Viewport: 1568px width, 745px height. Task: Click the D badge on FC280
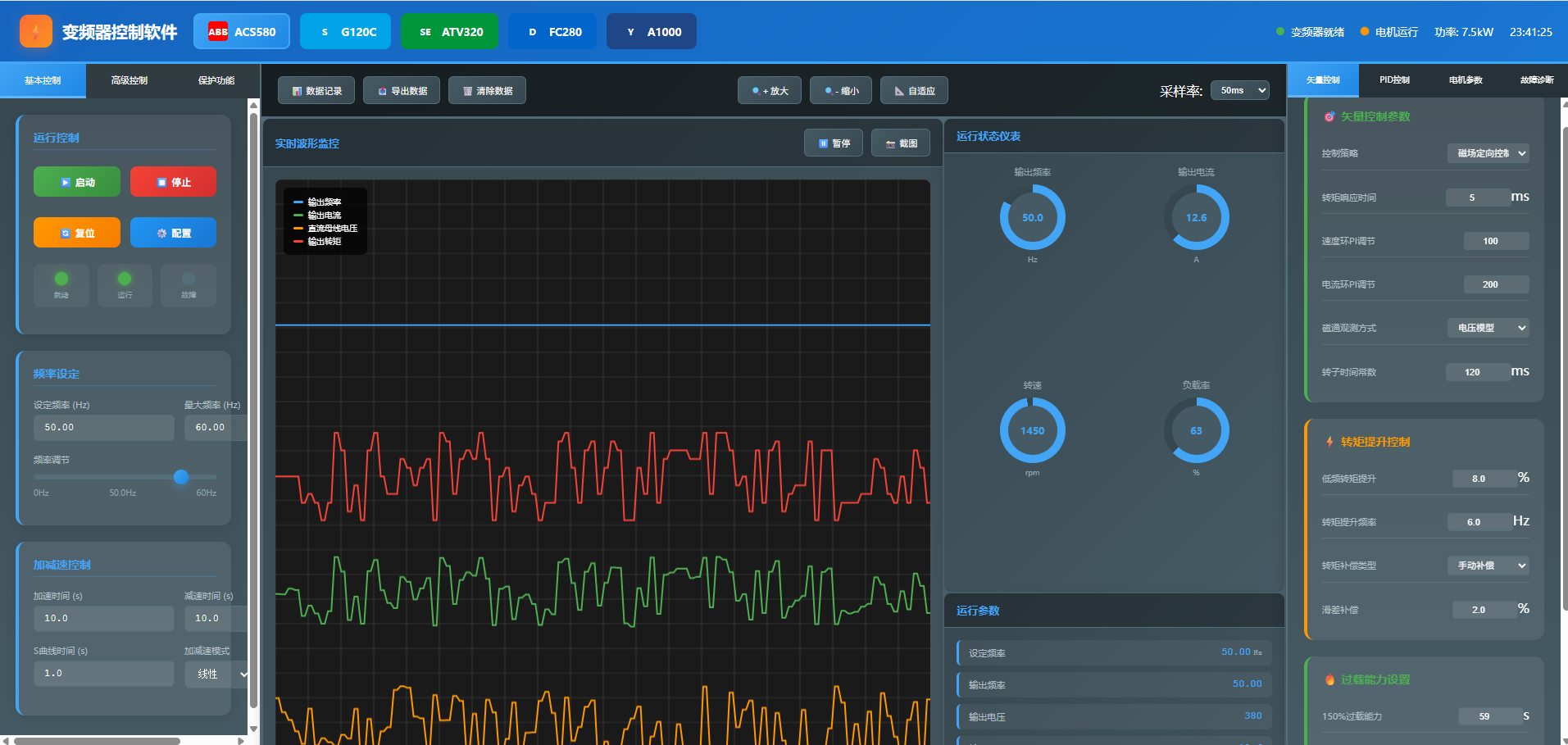[533, 32]
